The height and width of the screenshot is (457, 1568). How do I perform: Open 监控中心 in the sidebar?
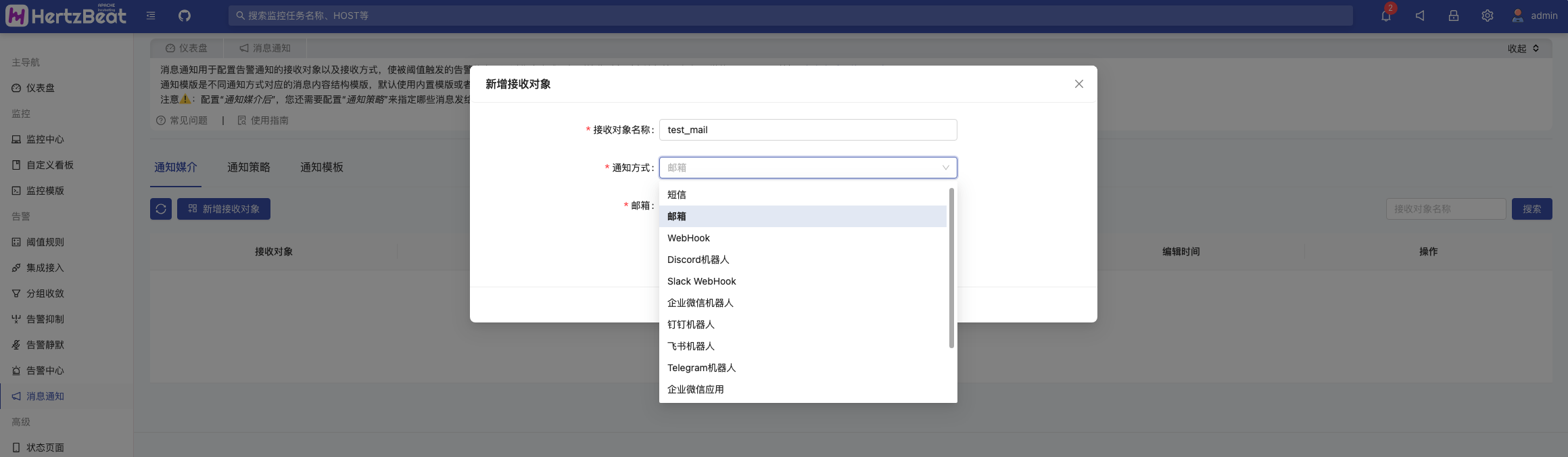[x=45, y=139]
